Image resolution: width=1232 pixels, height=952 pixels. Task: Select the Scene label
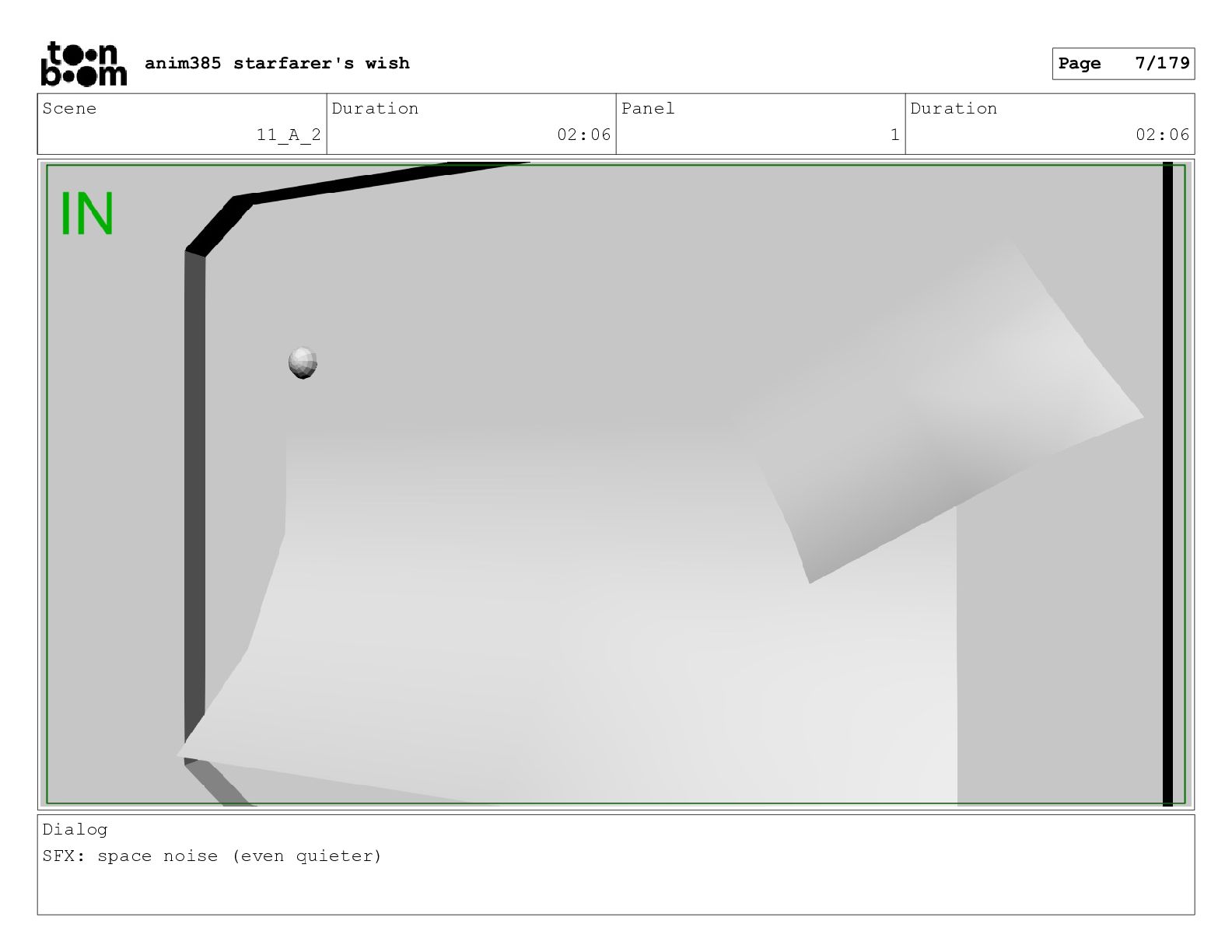click(x=69, y=109)
